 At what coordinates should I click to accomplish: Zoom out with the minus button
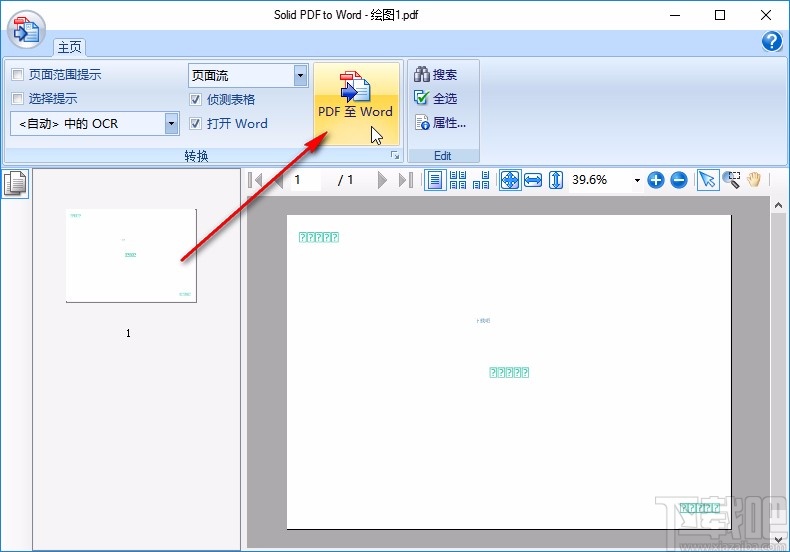(x=679, y=180)
